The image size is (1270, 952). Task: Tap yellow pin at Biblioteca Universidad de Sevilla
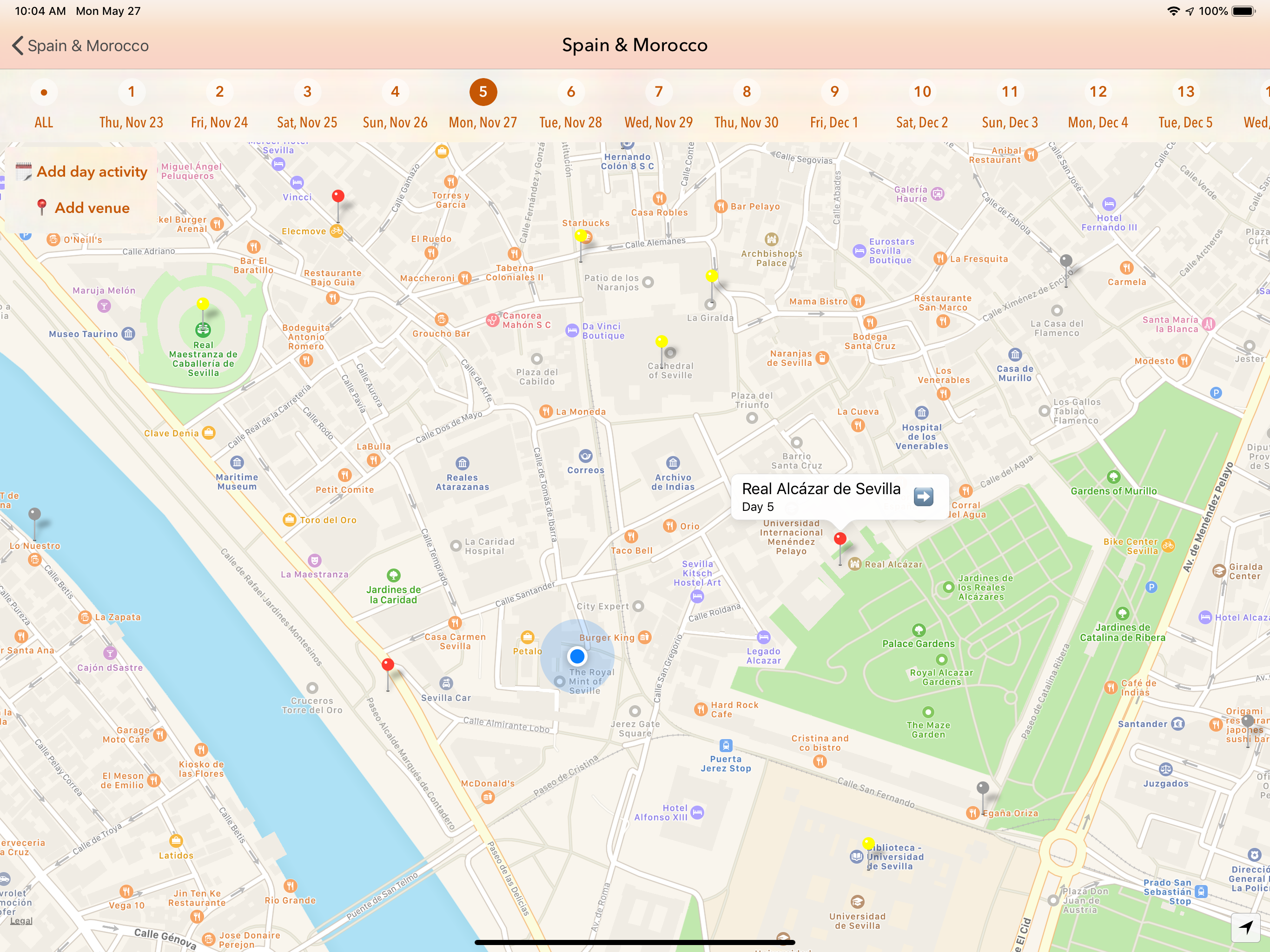click(x=868, y=843)
